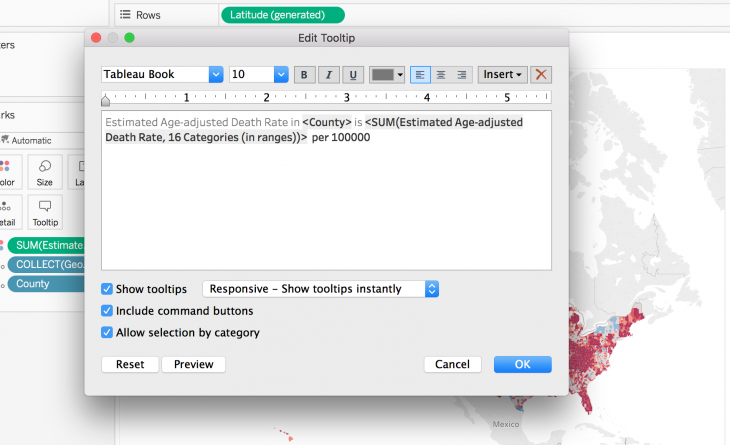Click the red X clear button
730x445 pixels.
541,75
